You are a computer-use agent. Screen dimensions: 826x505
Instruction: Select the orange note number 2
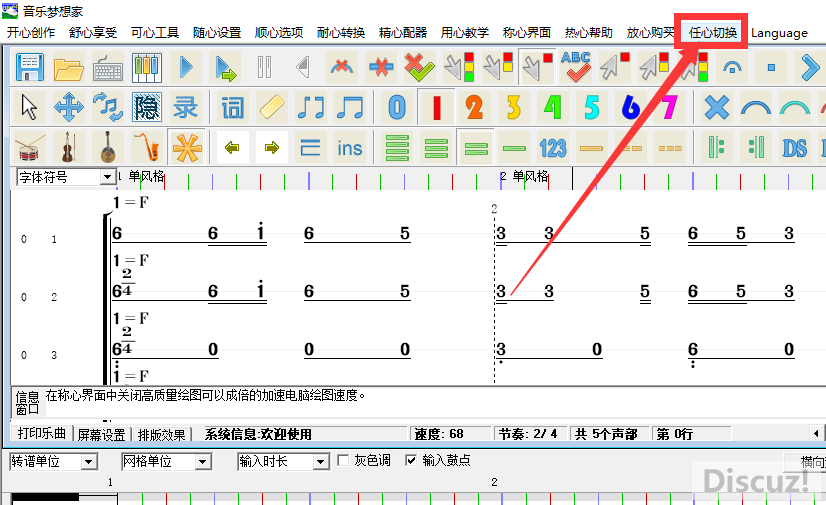[474, 107]
